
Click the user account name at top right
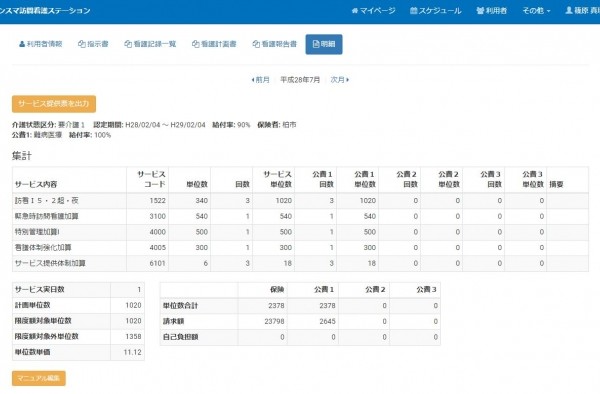tap(582, 11)
